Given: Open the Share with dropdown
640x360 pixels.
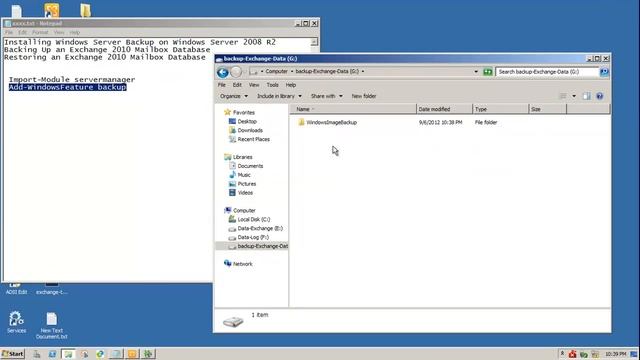Looking at the screenshot, I should click(x=327, y=96).
